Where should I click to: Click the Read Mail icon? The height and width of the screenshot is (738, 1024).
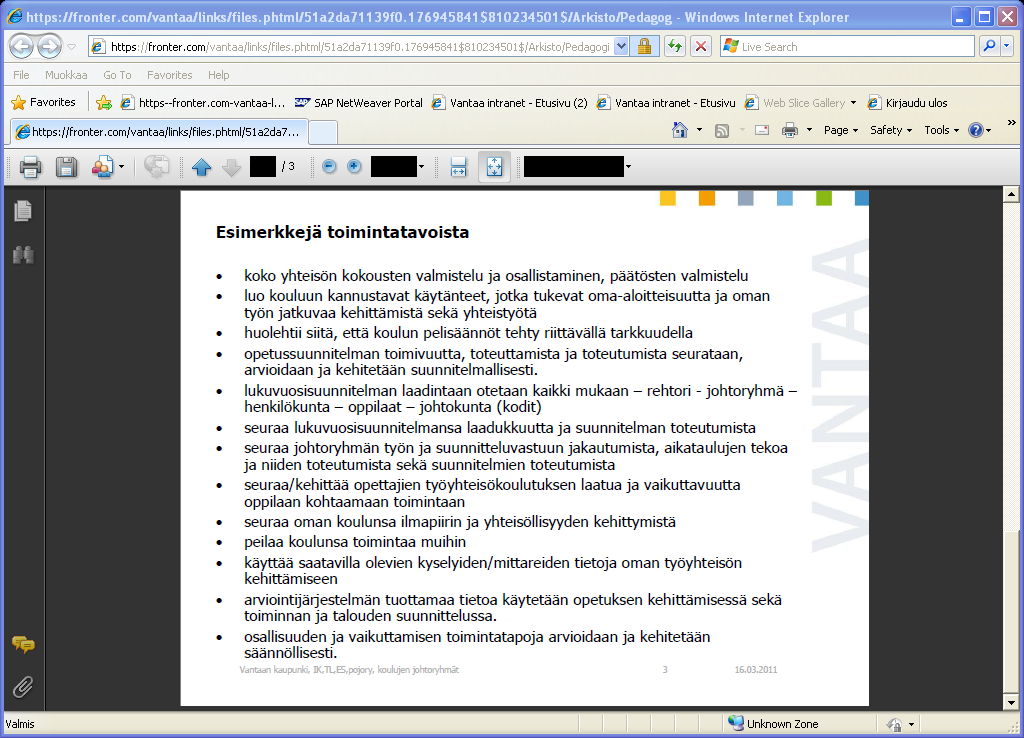click(761, 130)
